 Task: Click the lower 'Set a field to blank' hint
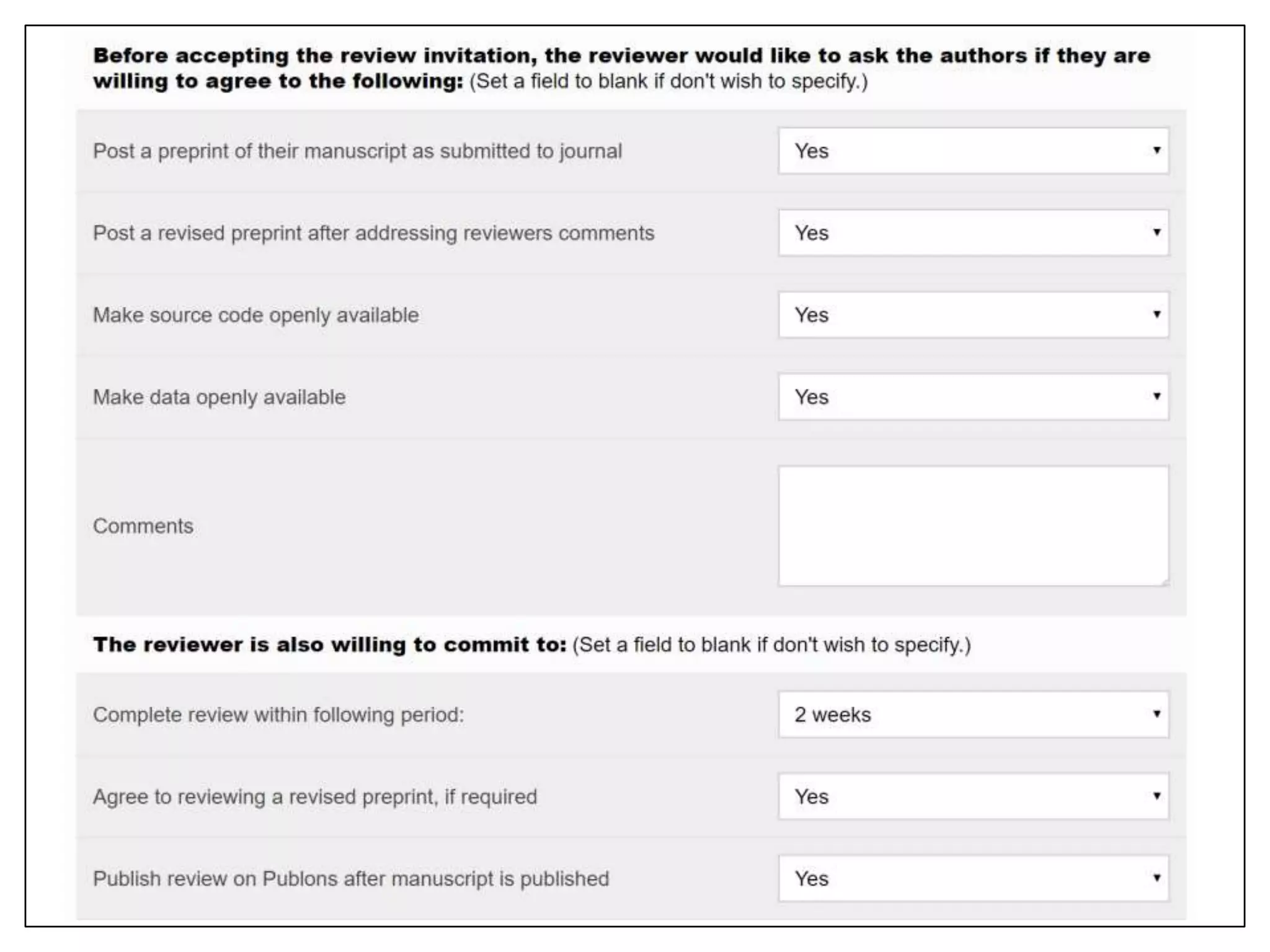pos(771,645)
